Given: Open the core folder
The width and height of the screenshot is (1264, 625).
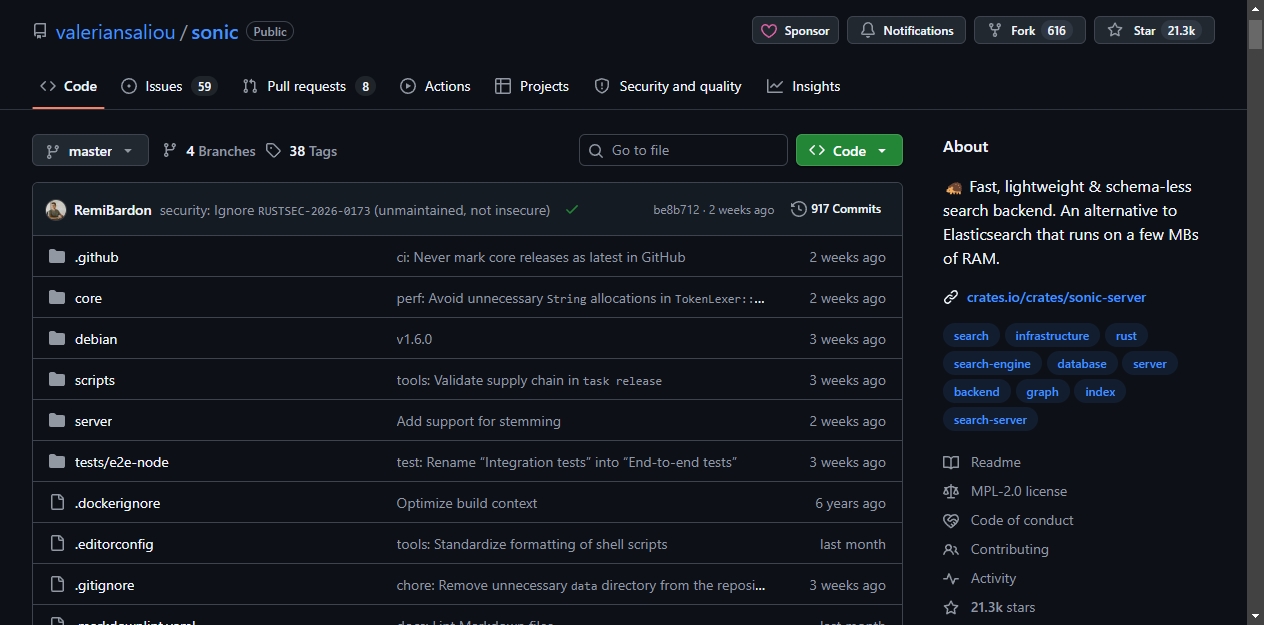Looking at the screenshot, I should point(88,298).
